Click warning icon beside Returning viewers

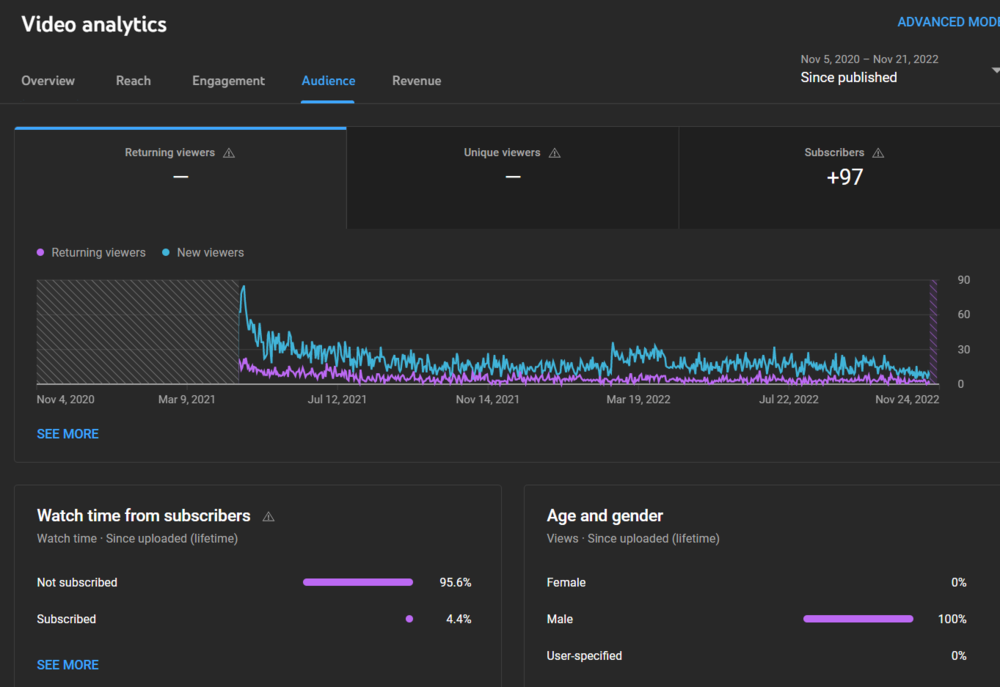pyautogui.click(x=229, y=153)
